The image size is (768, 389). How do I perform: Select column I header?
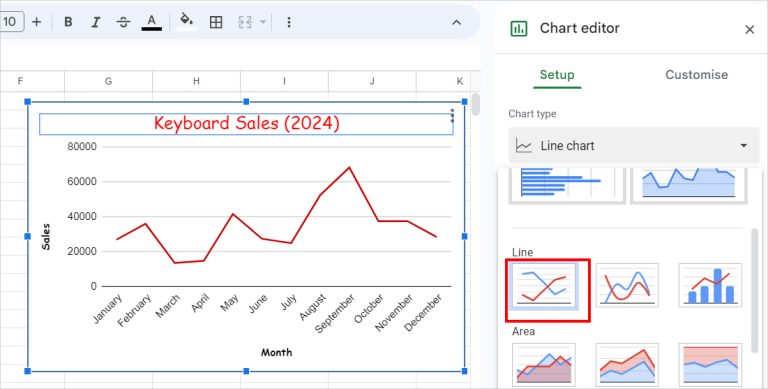click(284, 81)
